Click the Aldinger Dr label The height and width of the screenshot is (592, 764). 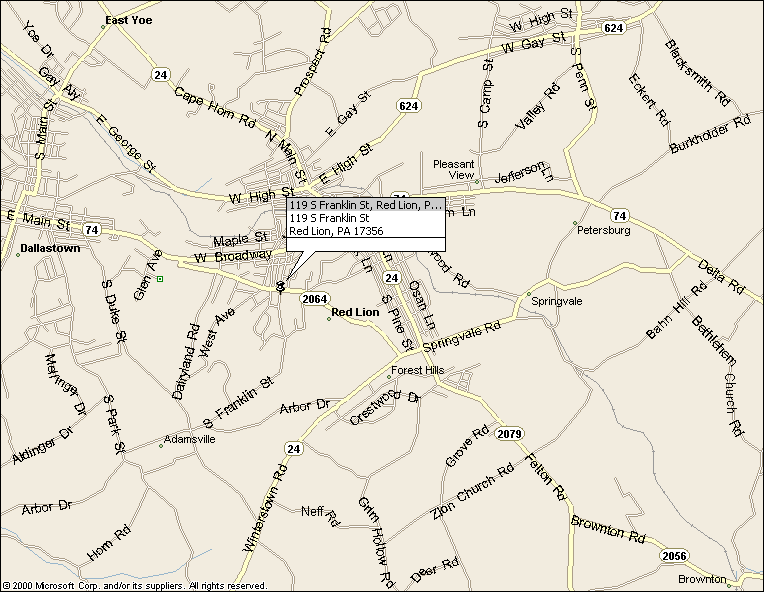pyautogui.click(x=42, y=446)
